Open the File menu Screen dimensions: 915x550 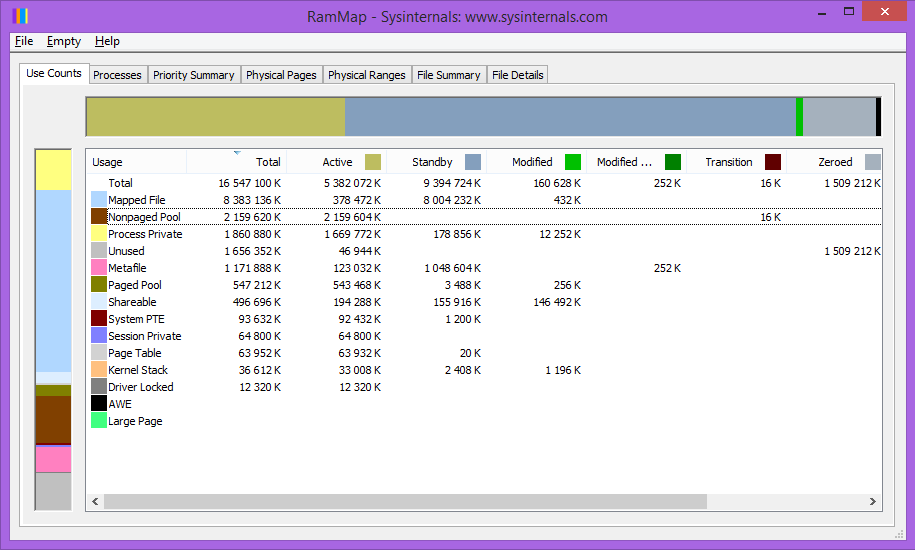click(24, 41)
